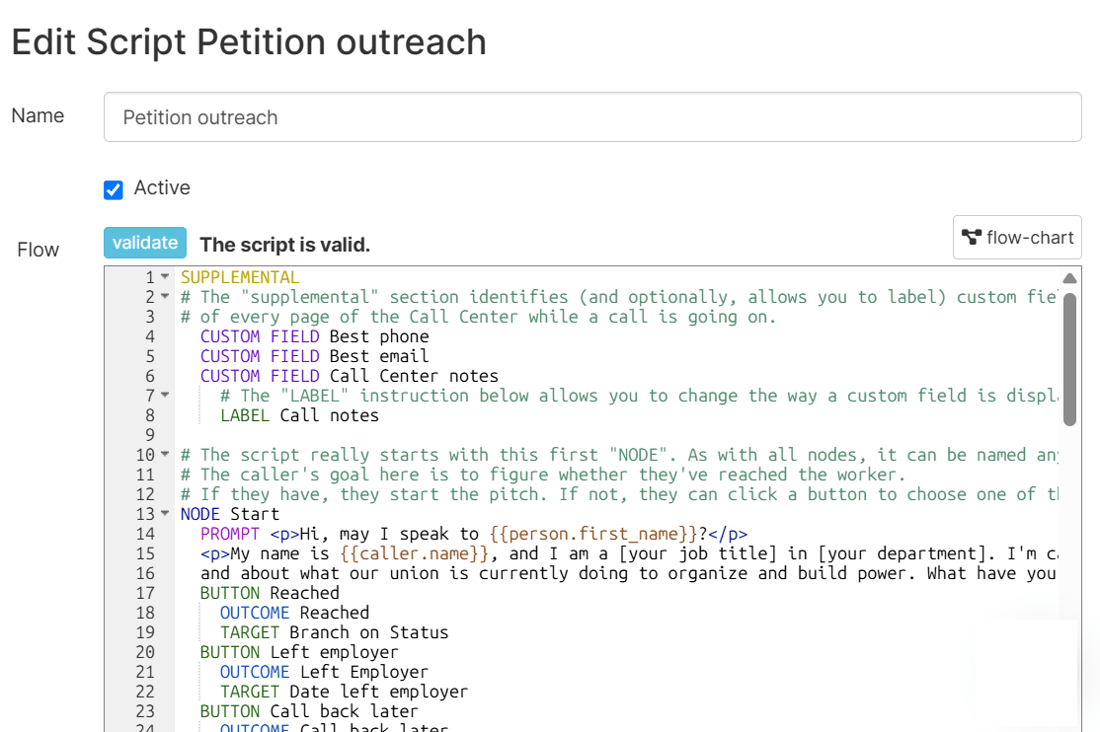Image resolution: width=1100 pixels, height=732 pixels.
Task: Click the scrollbar up arrow in editor
Action: coord(1070,279)
